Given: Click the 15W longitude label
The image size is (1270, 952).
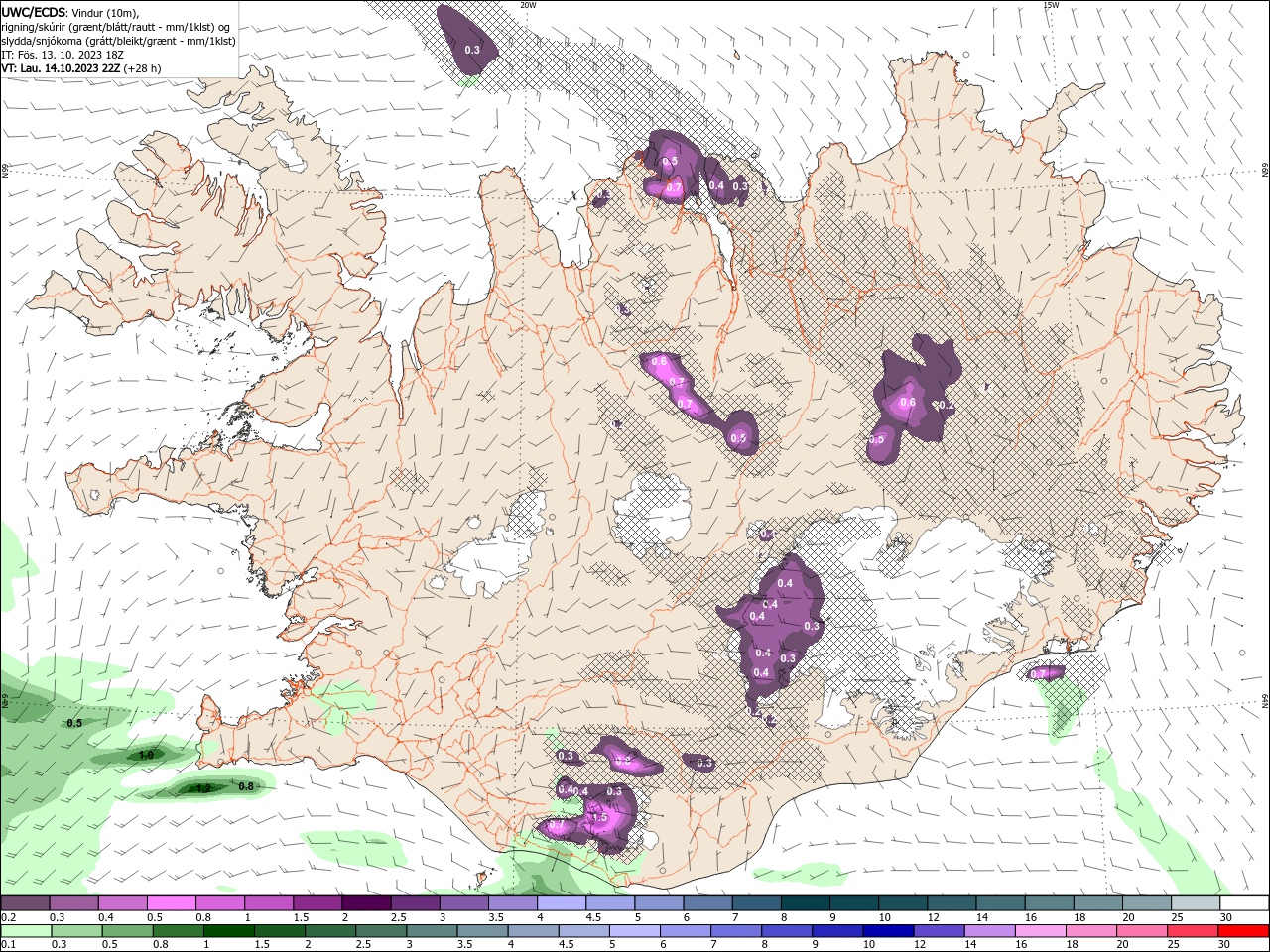Looking at the screenshot, I should coord(1051,5).
